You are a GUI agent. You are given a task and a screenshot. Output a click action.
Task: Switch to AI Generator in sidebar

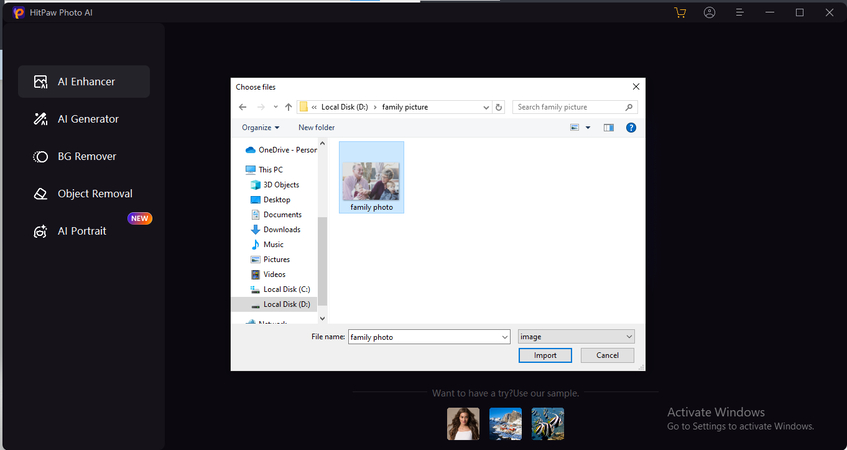[x=84, y=119]
